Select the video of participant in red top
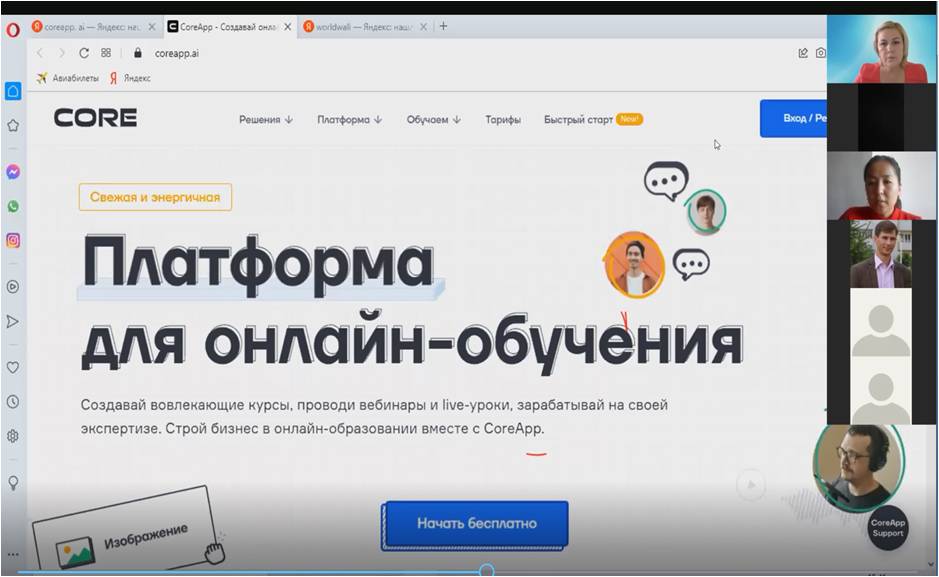 882,186
